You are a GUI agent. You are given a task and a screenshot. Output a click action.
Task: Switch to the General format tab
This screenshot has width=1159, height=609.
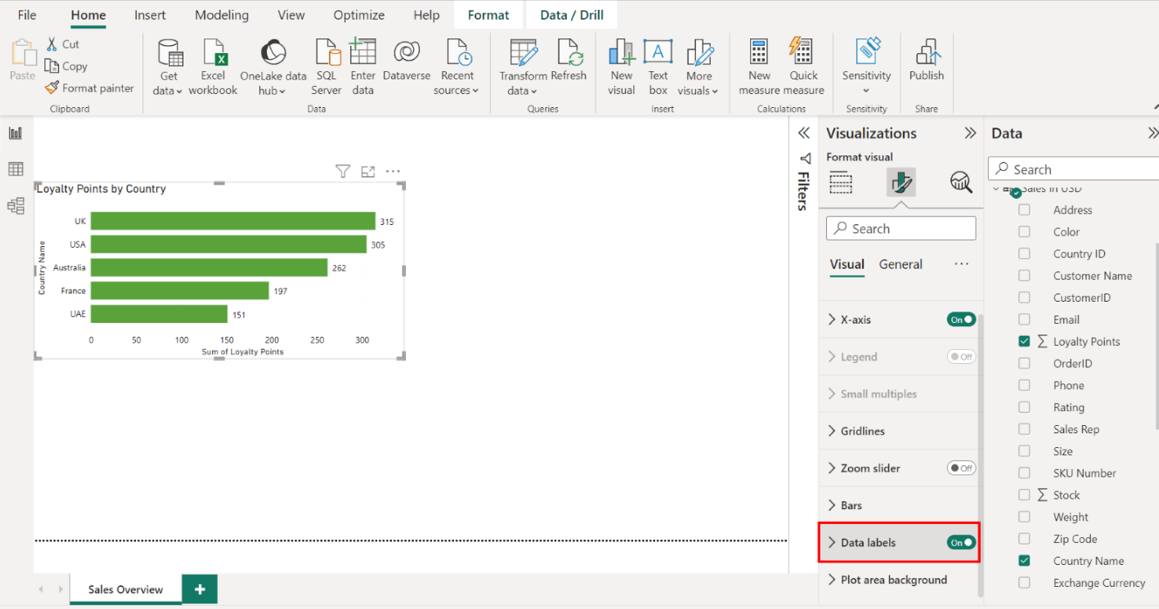900,264
